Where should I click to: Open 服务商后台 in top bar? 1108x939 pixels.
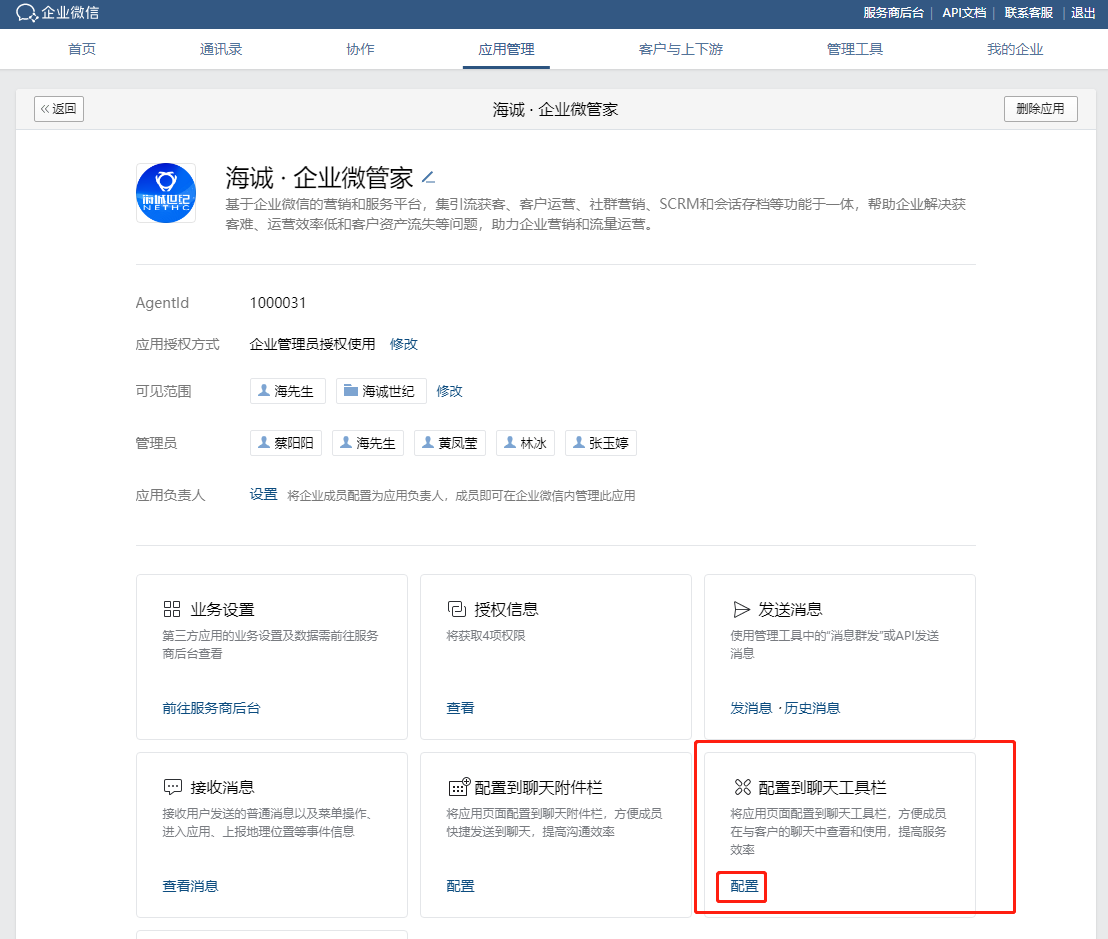tap(893, 13)
